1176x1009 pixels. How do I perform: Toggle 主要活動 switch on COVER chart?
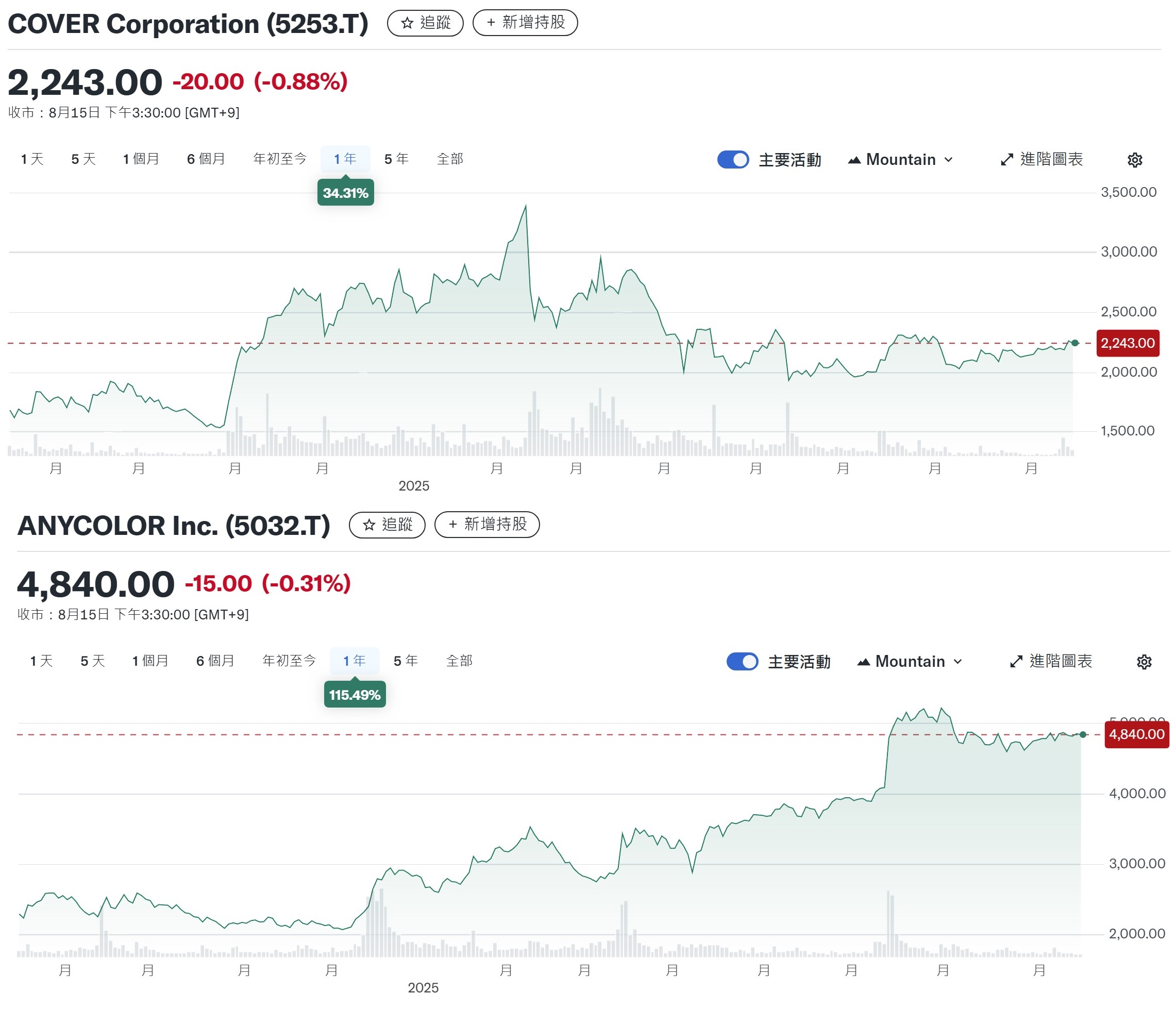pos(733,160)
